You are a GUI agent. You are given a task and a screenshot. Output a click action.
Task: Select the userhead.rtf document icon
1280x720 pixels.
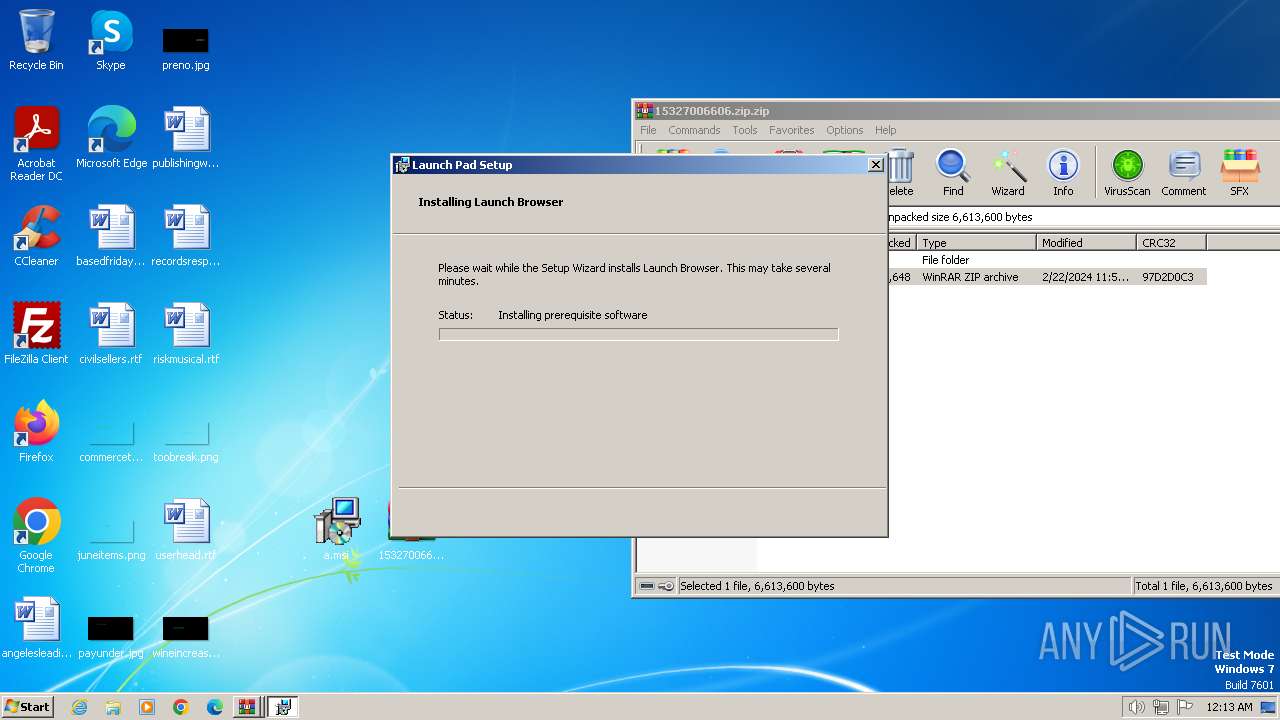(186, 530)
